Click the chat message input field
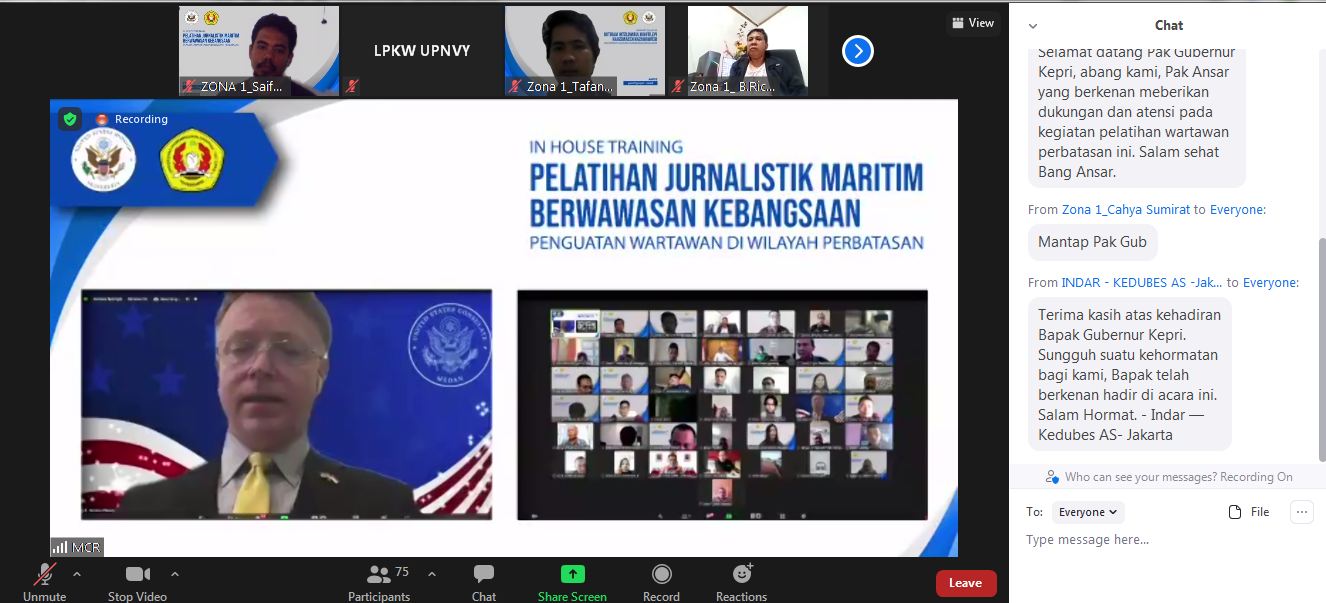Image resolution: width=1326 pixels, height=603 pixels. (1160, 540)
